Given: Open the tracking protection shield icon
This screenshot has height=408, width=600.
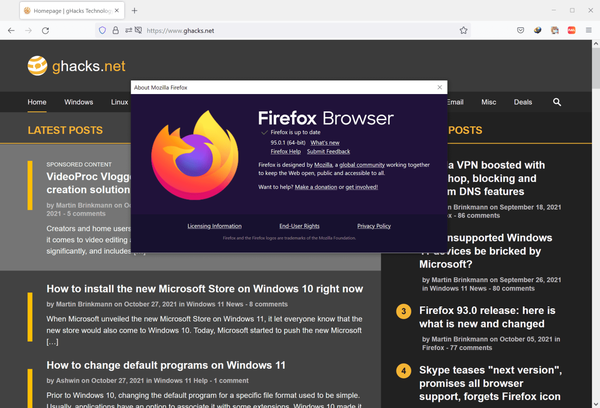Looking at the screenshot, I should pos(102,30).
